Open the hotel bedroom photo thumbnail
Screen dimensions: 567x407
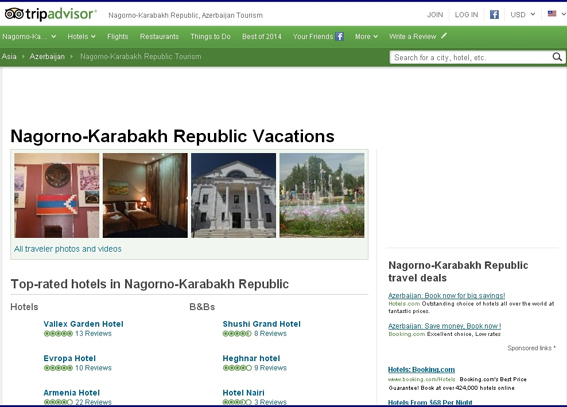click(145, 195)
